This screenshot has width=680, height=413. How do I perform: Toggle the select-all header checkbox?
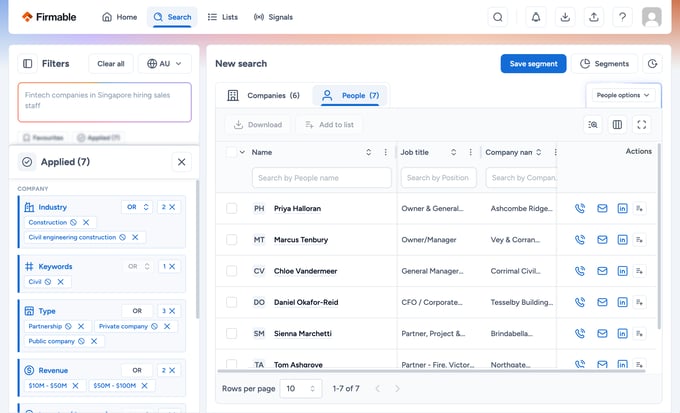coord(232,152)
